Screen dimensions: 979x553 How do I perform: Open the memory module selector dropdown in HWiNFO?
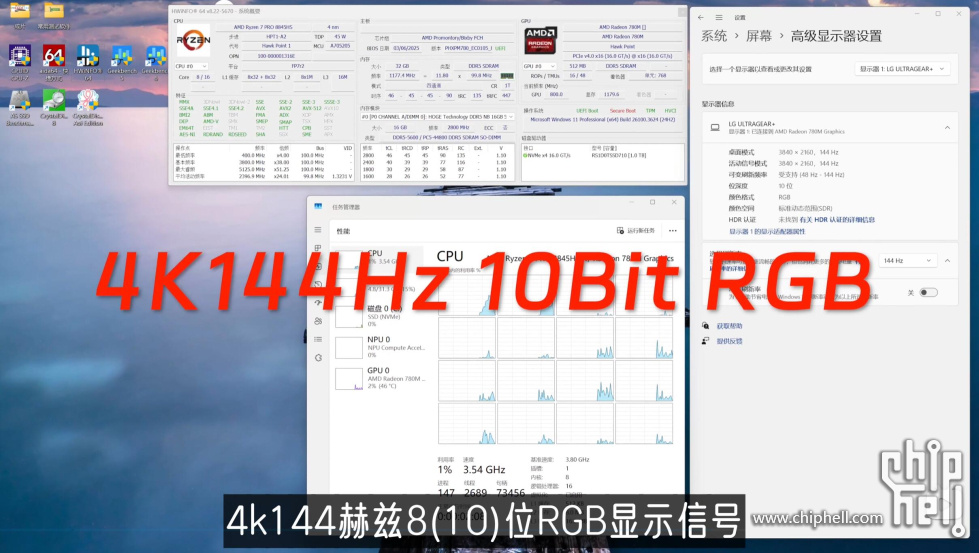[x=437, y=117]
